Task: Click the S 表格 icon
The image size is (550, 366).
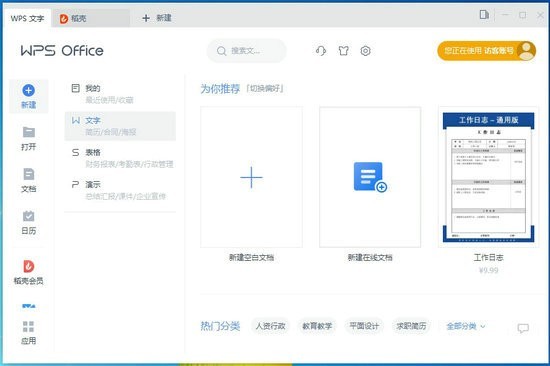Action: [x=75, y=152]
